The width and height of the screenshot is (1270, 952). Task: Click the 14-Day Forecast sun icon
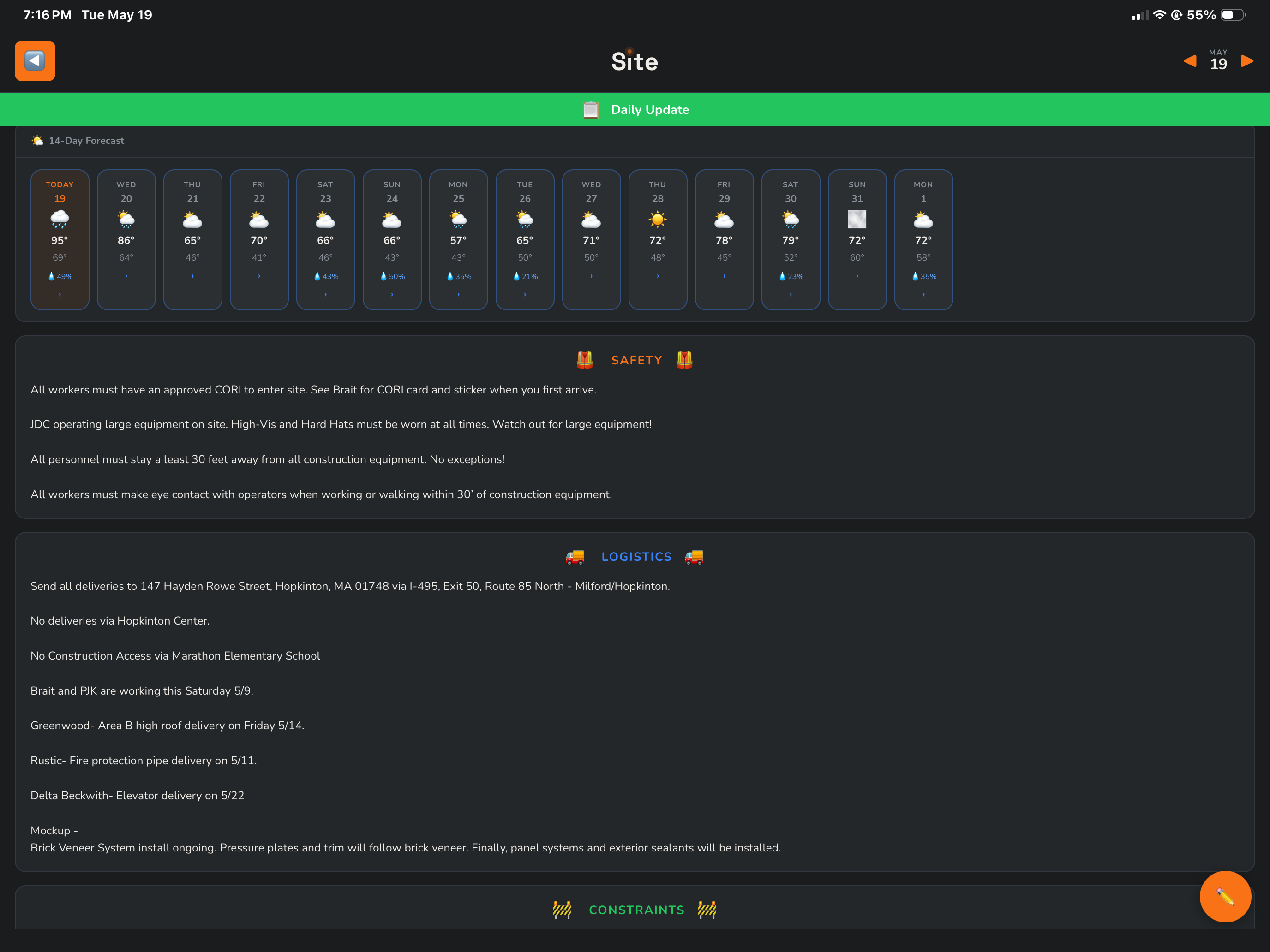(38, 141)
